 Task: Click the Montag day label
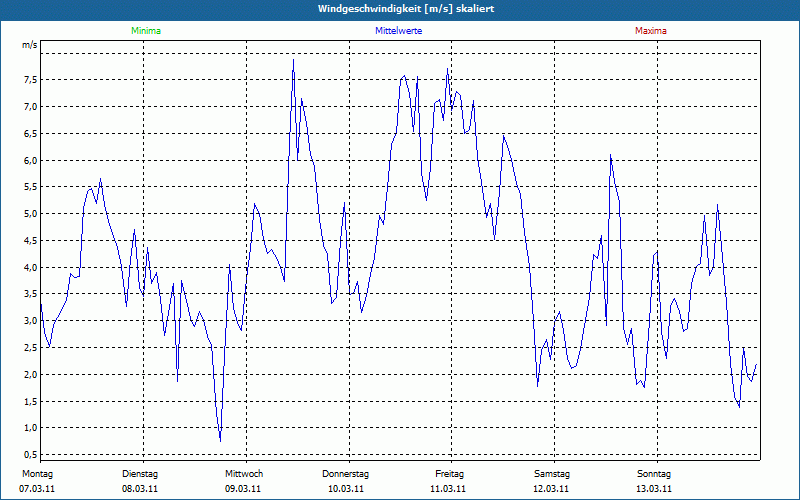(x=37, y=474)
